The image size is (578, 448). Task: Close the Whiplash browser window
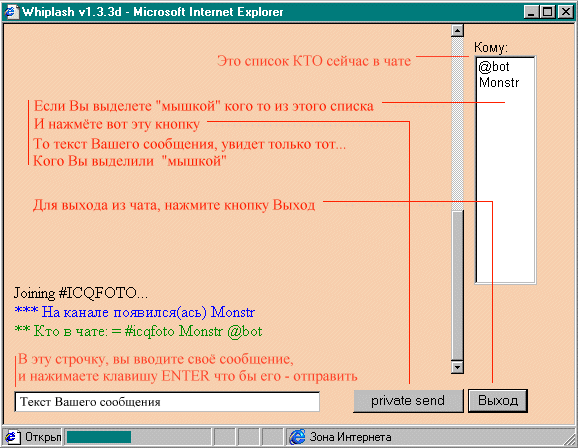click(565, 12)
